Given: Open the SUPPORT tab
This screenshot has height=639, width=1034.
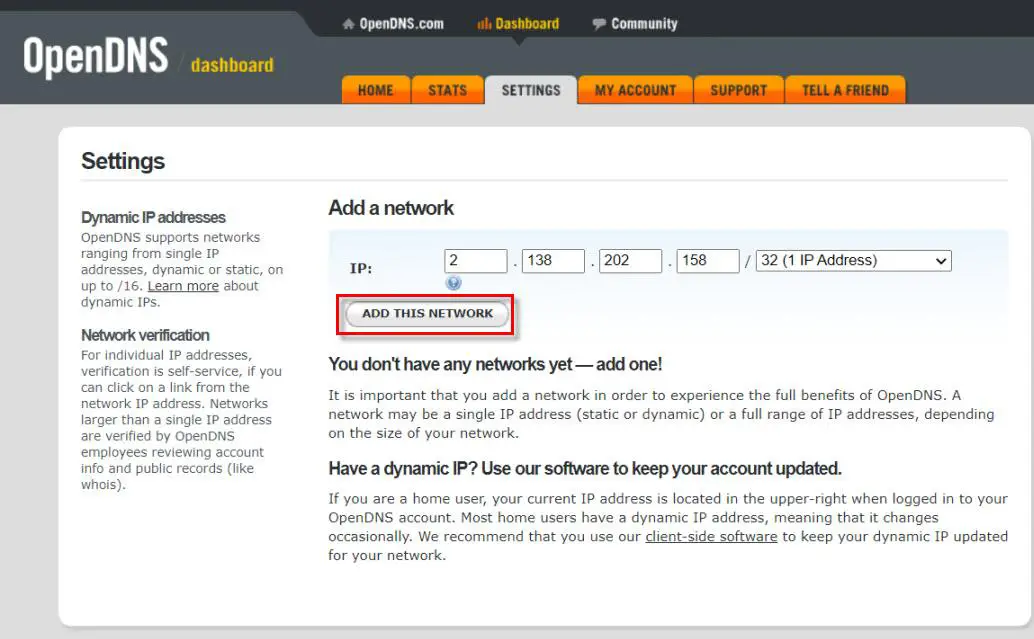Looking at the screenshot, I should tap(739, 90).
